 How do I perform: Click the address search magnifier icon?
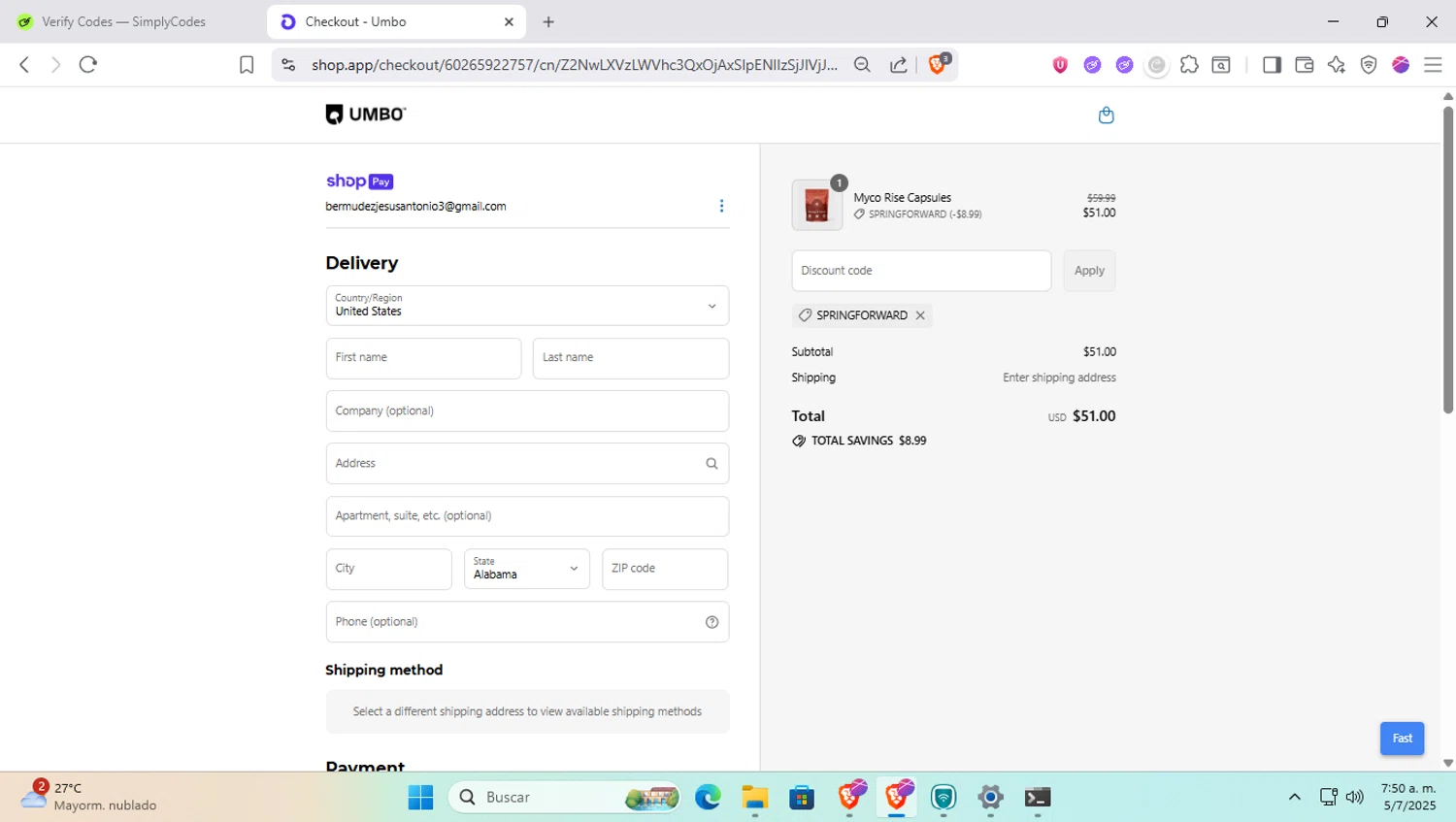[711, 464]
